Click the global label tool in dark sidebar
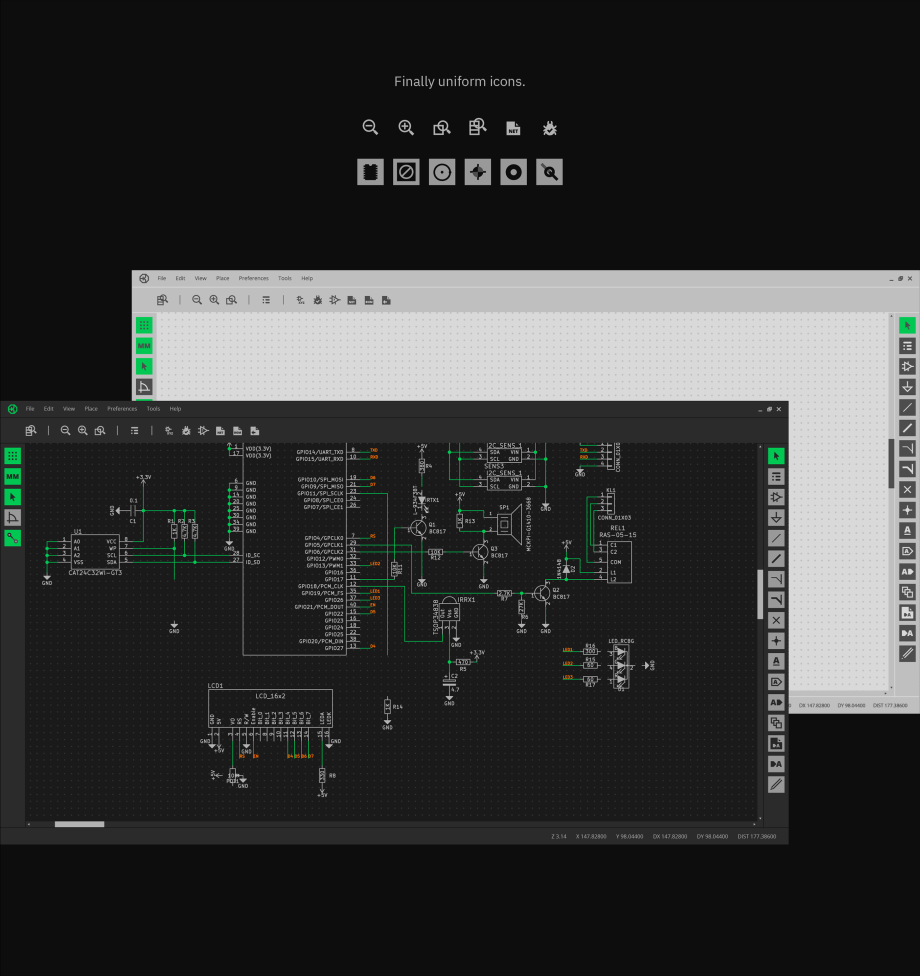Viewport: 920px width, 976px height. pyautogui.click(x=776, y=682)
